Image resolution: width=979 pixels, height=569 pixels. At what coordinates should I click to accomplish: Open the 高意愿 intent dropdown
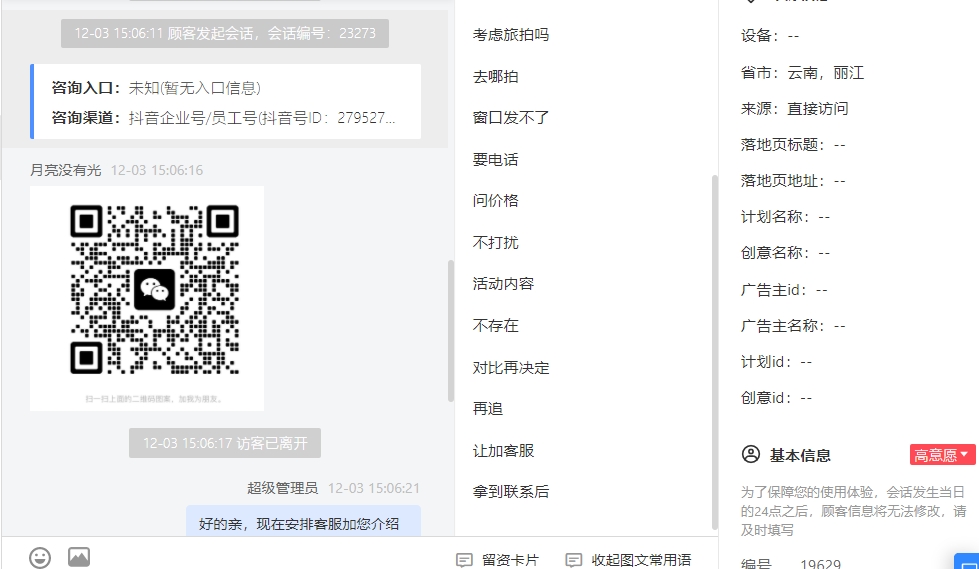(x=942, y=455)
